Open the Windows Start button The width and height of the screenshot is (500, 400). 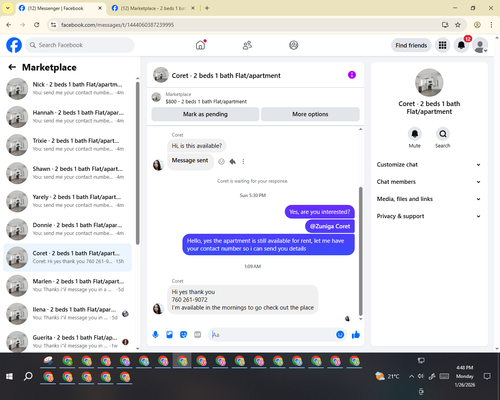point(9,376)
